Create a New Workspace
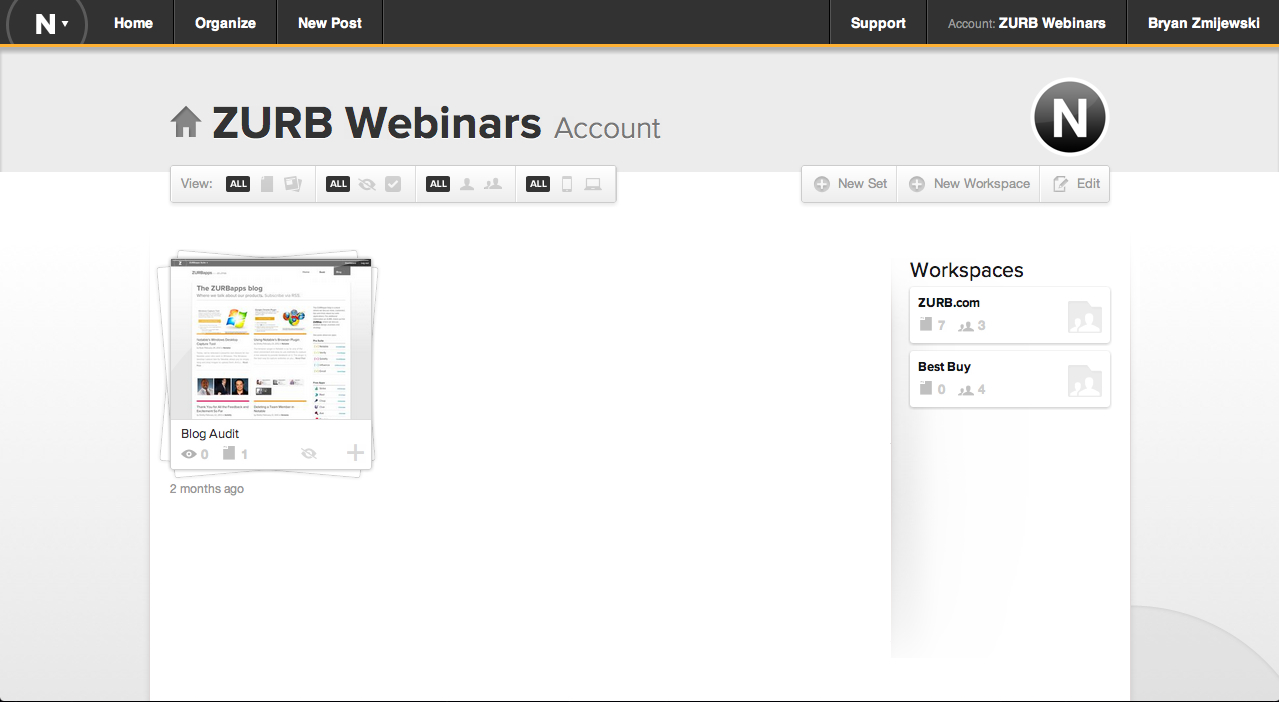This screenshot has height=702, width=1279. click(x=969, y=184)
